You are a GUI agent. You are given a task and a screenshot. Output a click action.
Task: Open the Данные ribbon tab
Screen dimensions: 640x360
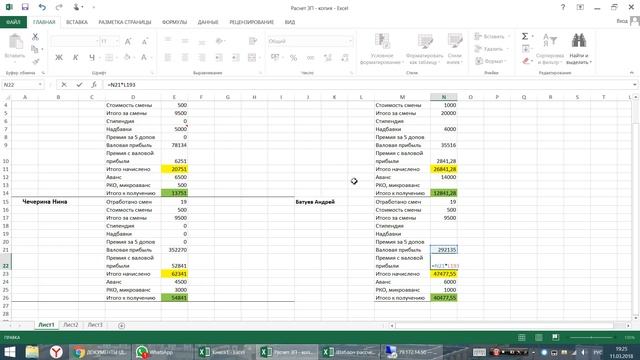pos(208,22)
